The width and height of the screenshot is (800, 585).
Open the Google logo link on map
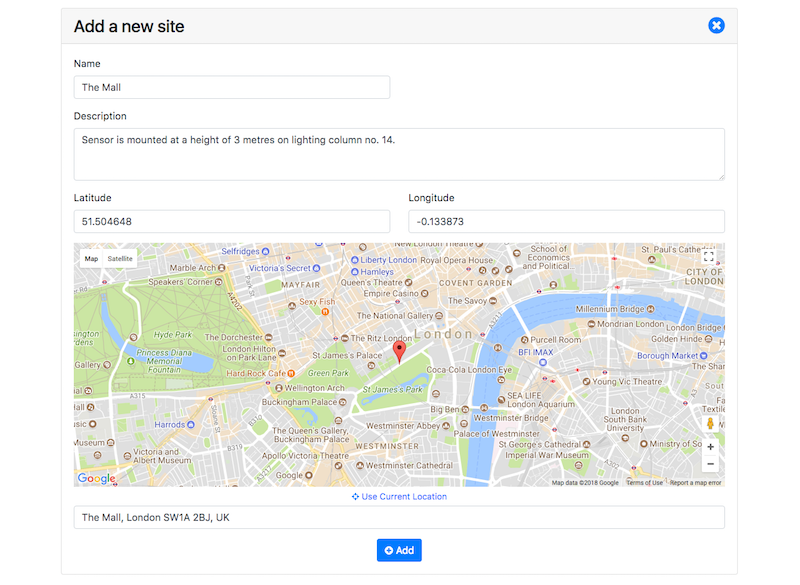point(96,478)
